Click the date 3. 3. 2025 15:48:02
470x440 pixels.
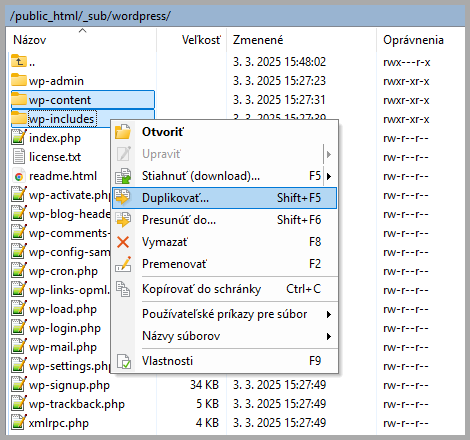(x=279, y=62)
